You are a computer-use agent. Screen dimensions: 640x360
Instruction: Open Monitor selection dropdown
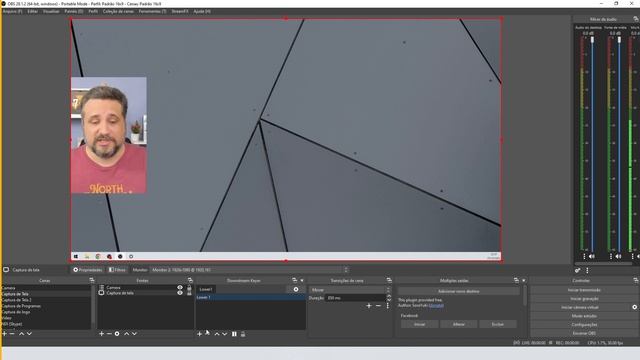click(249, 270)
